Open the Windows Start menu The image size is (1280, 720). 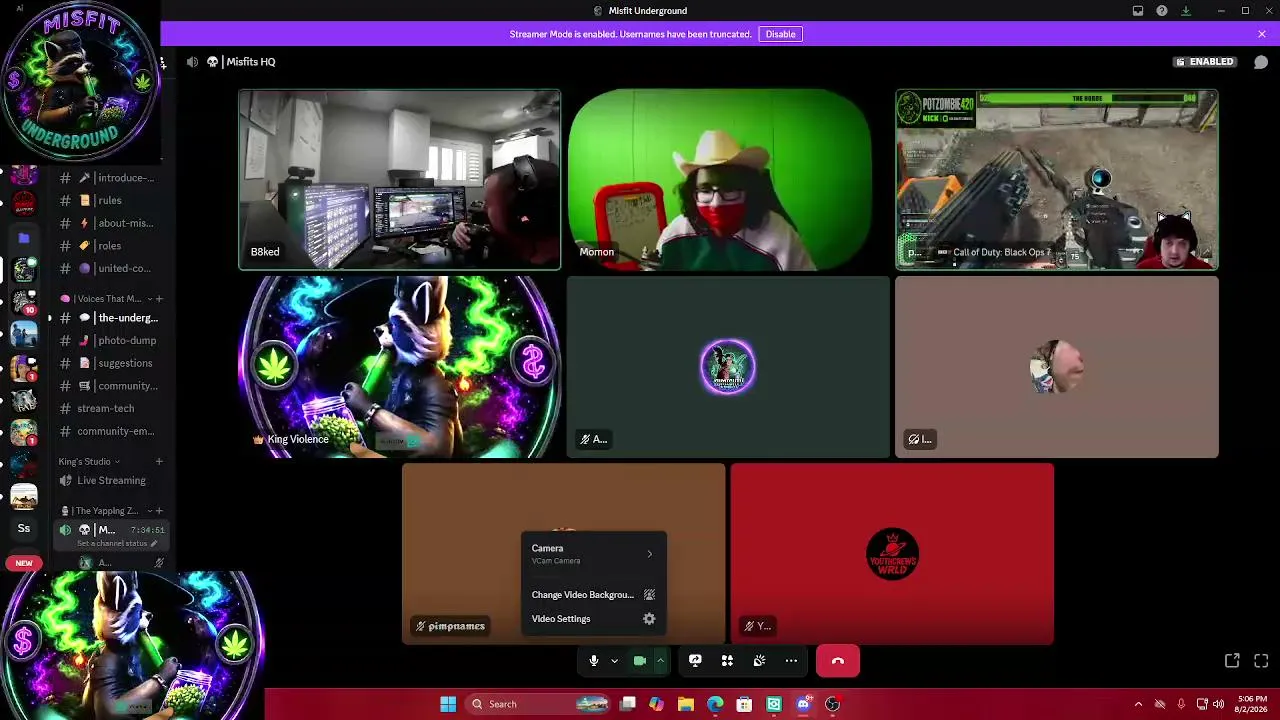448,704
